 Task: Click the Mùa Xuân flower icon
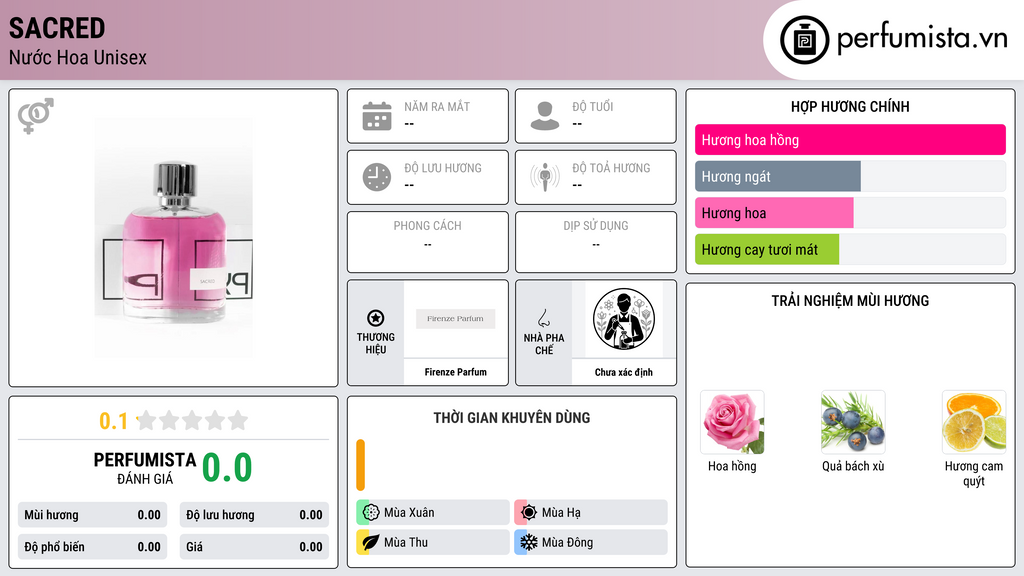pyautogui.click(x=371, y=513)
